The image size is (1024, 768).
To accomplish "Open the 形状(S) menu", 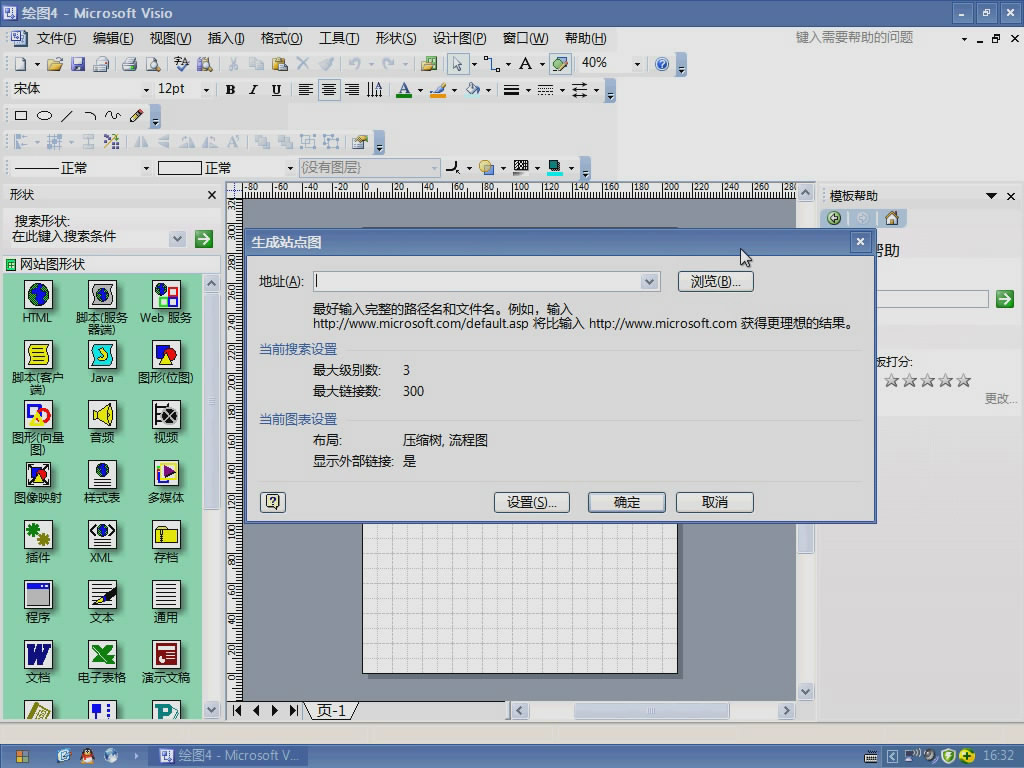I will point(396,39).
